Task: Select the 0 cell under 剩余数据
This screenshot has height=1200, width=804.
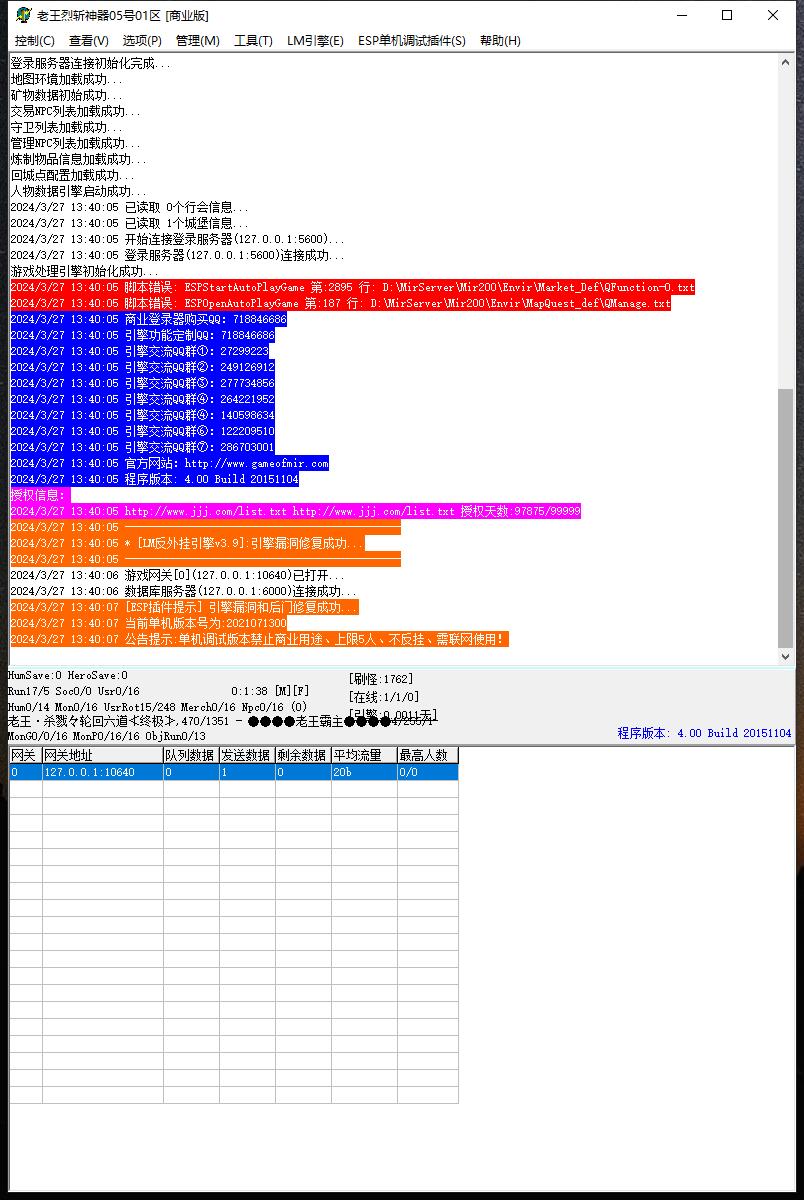Action: pyautogui.click(x=303, y=772)
